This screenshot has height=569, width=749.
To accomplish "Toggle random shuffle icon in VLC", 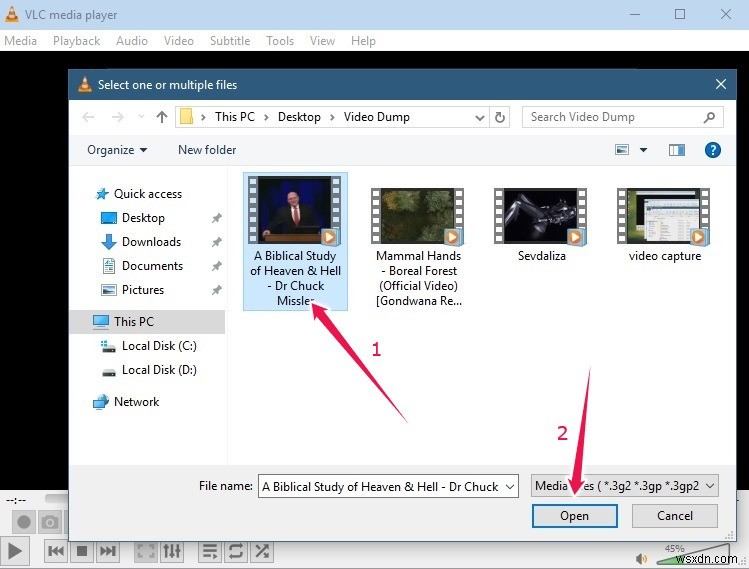I will [x=262, y=551].
